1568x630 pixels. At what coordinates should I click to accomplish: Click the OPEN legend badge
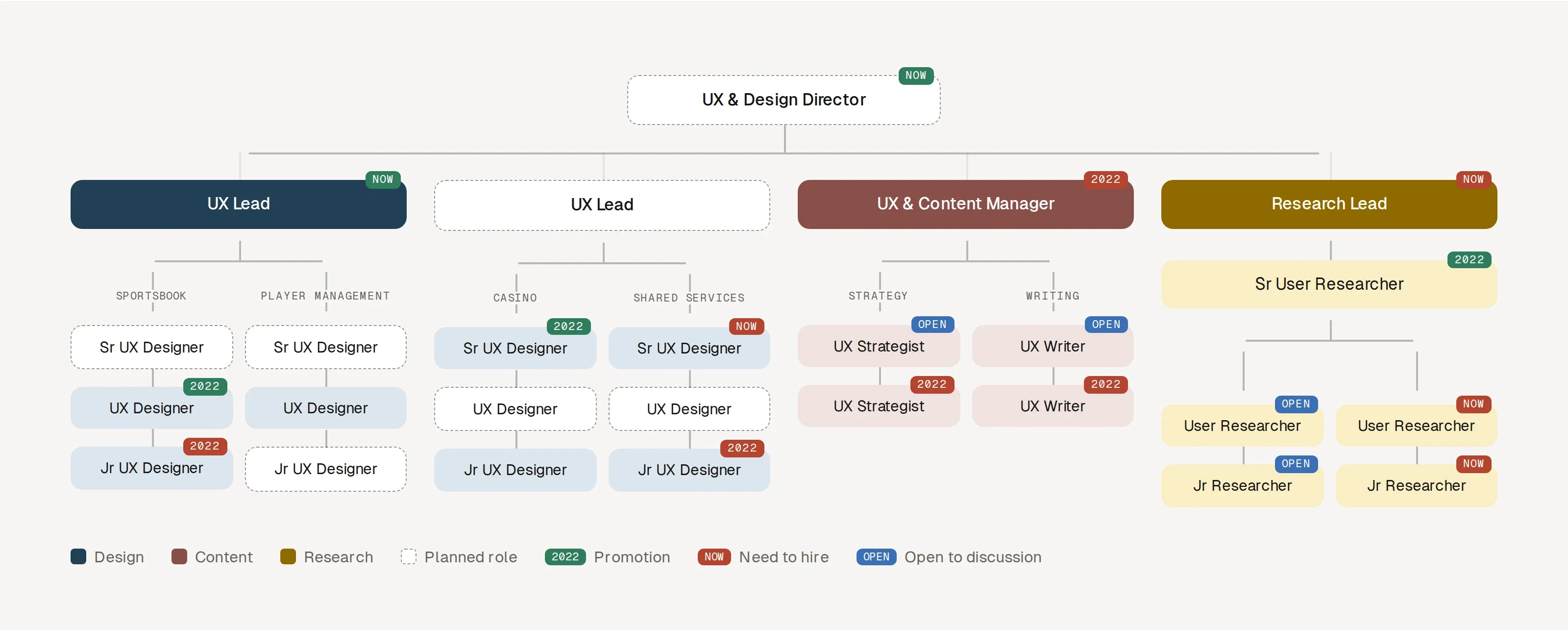pos(876,557)
